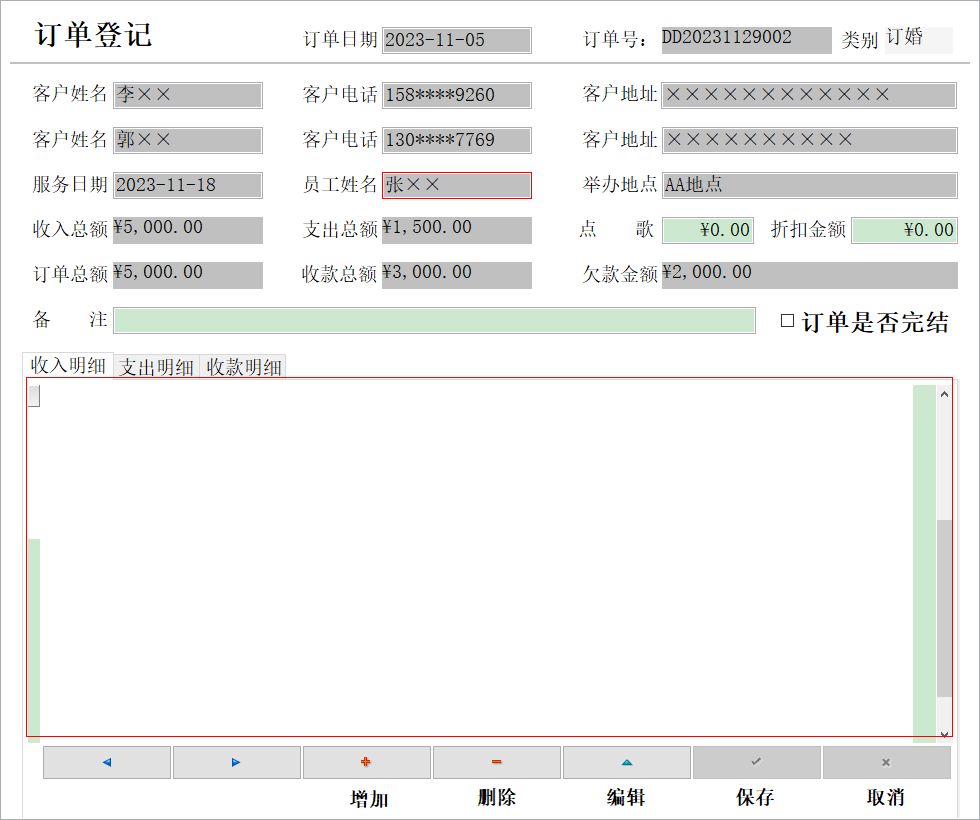Click the plus icon to add a record

coord(366,762)
